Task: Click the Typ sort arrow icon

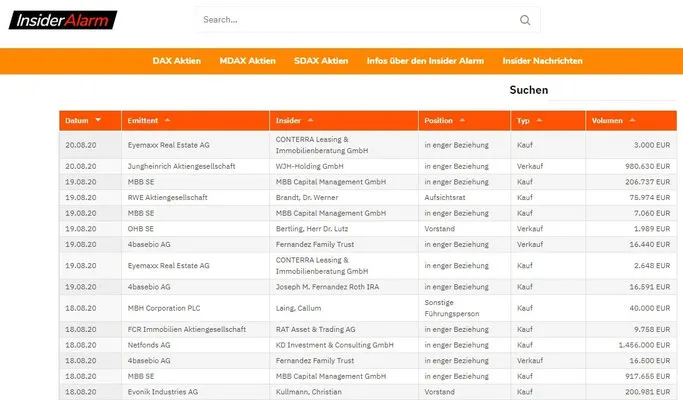Action: [x=539, y=120]
